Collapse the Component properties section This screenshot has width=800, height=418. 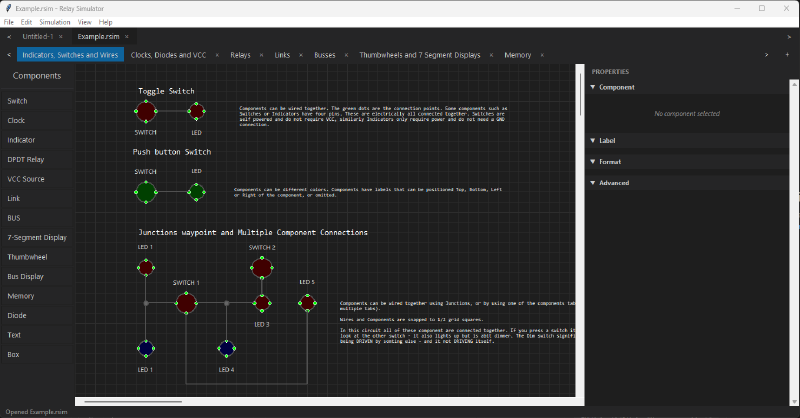(x=615, y=88)
